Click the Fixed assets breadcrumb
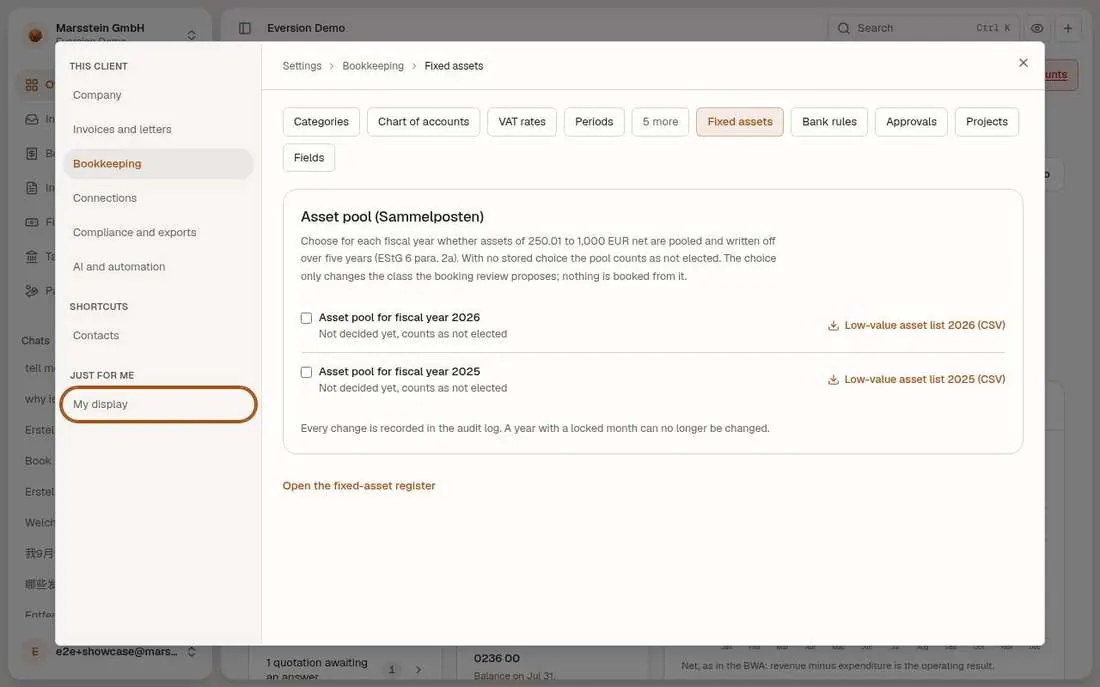This screenshot has width=1100, height=687. tap(454, 66)
